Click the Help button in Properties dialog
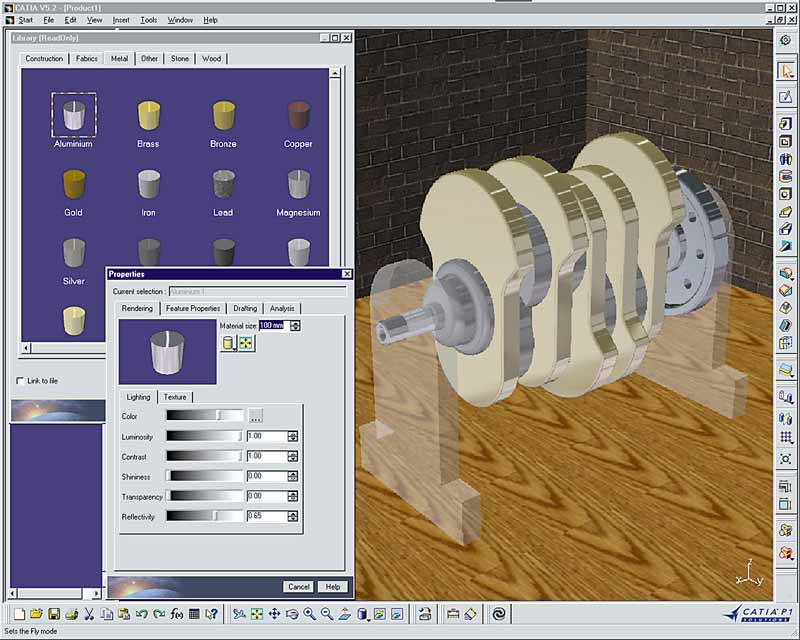The height and width of the screenshot is (640, 800). point(333,587)
